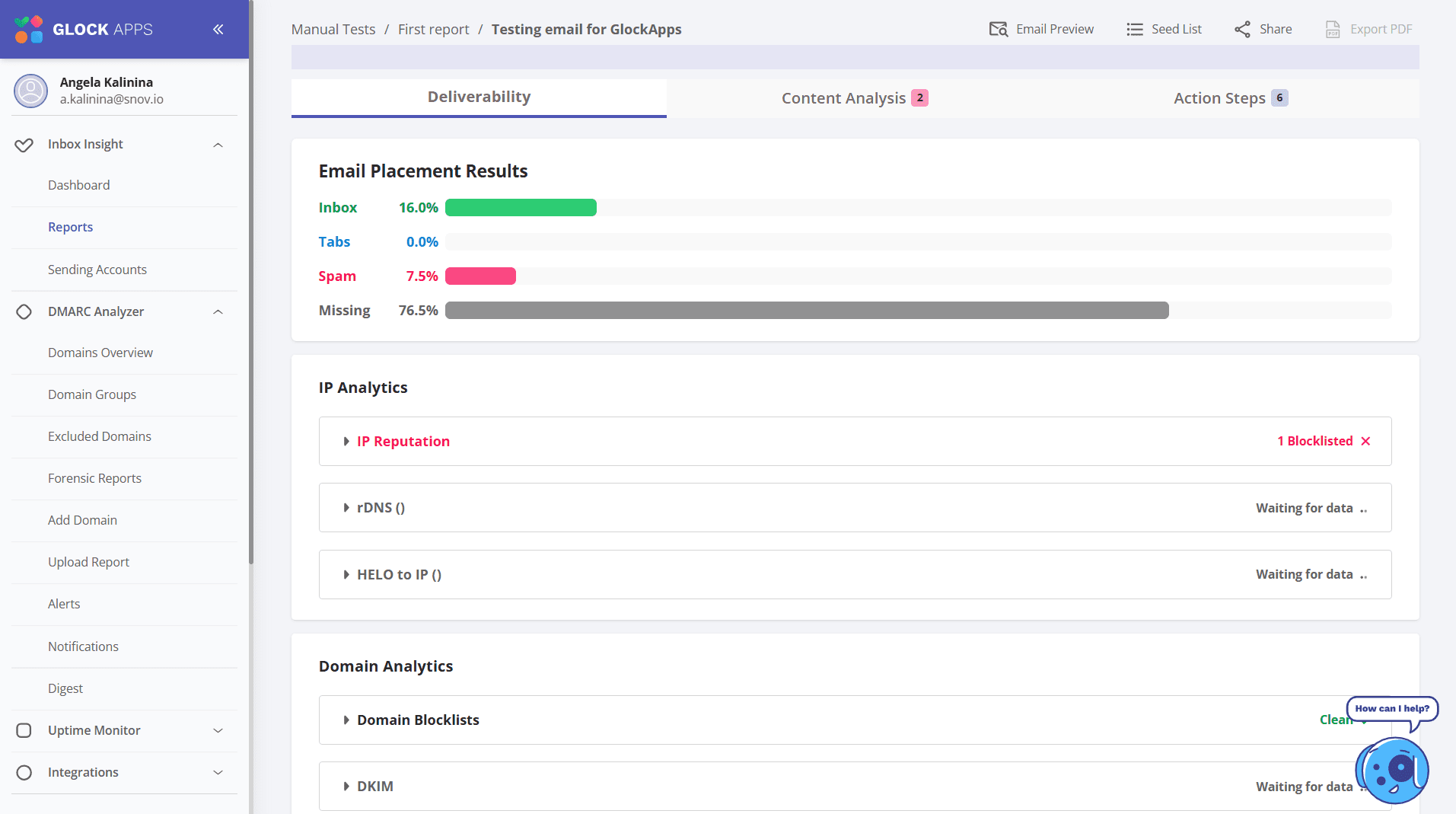Image resolution: width=1456 pixels, height=814 pixels.
Task: Click the Email Preview envelope icon
Action: [x=998, y=29]
